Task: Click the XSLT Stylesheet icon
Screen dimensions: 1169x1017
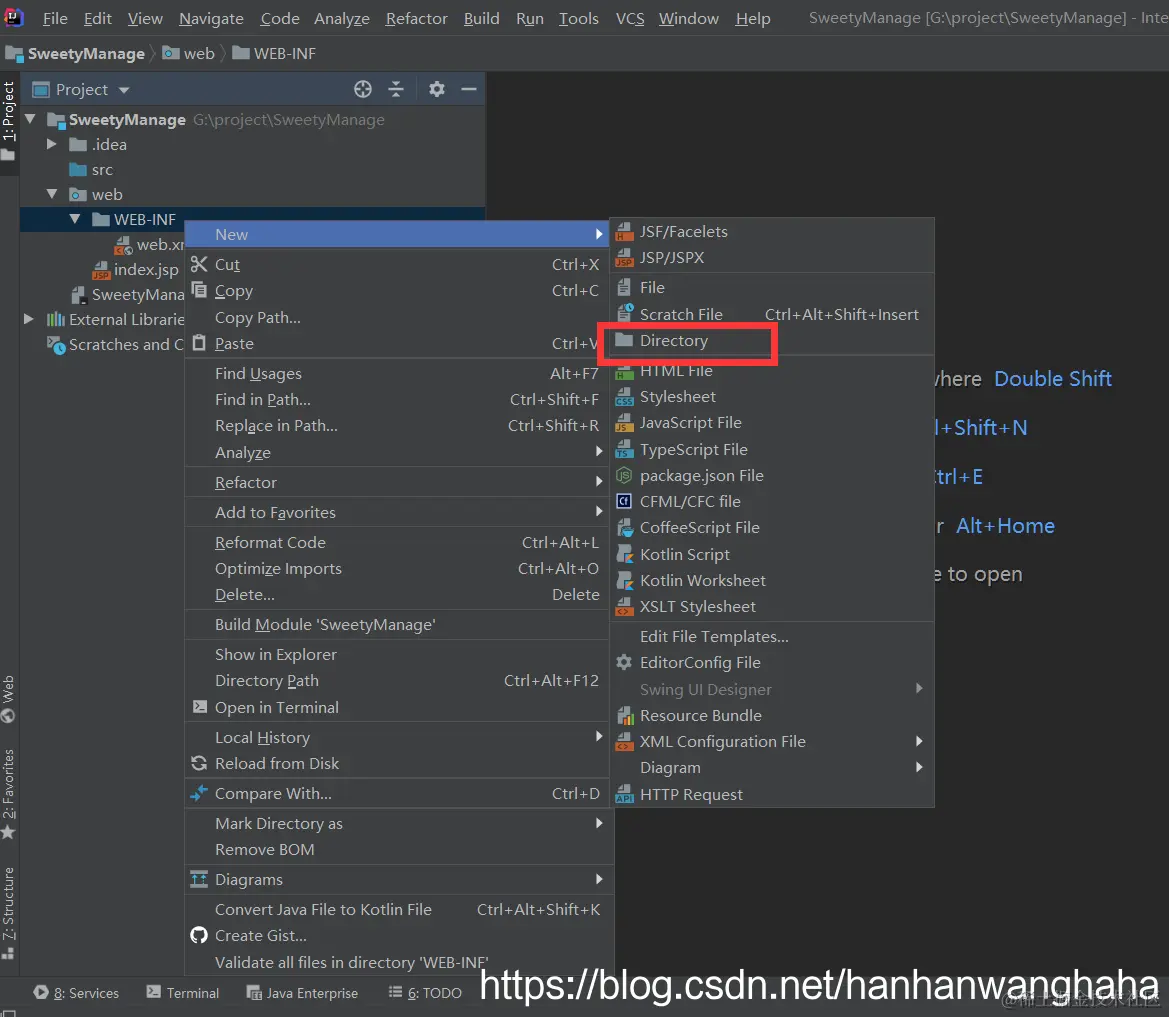Action: tap(624, 607)
